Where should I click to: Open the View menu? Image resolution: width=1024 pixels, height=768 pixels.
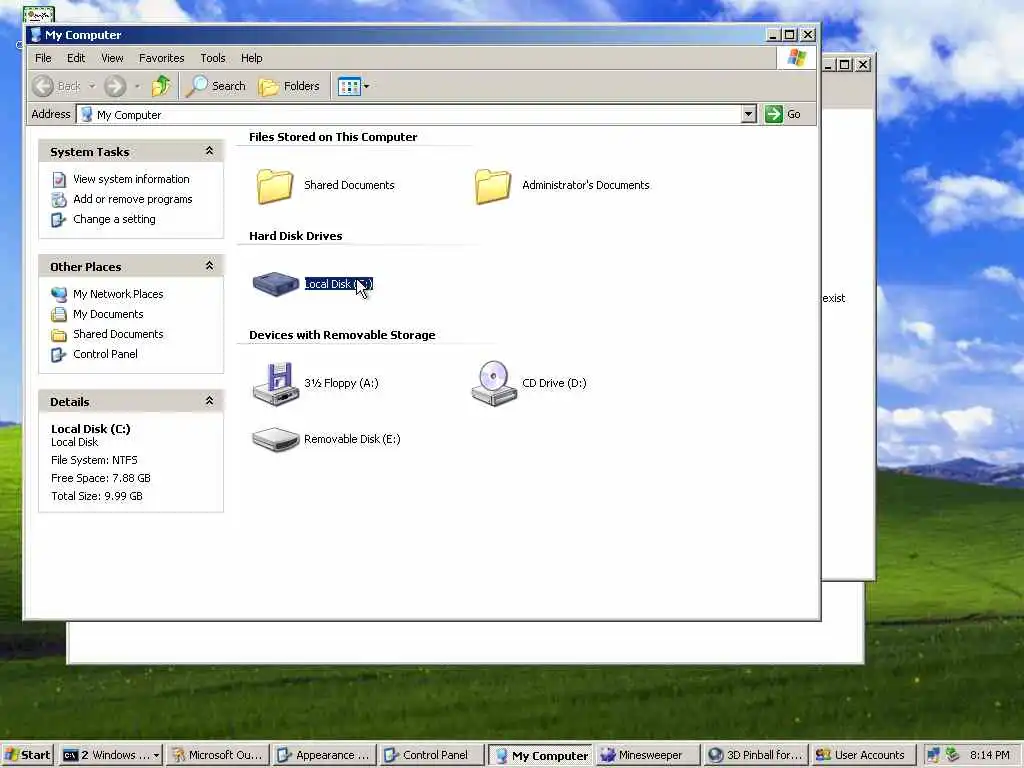[x=112, y=58]
